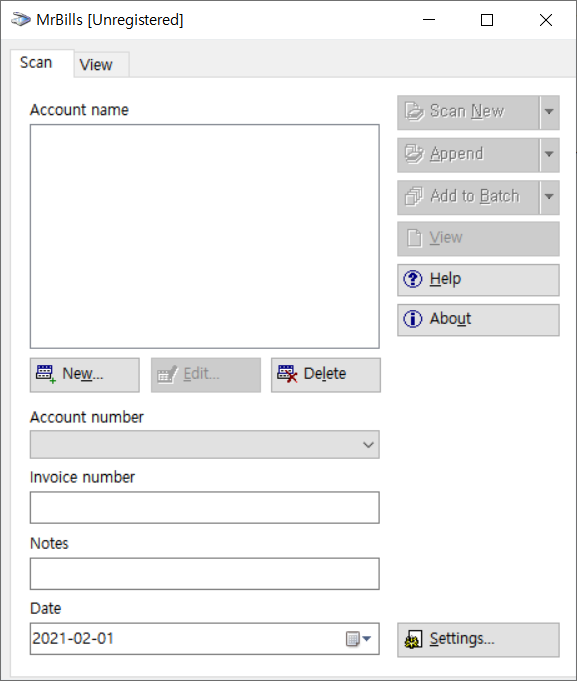Click the Add to Batch button
This screenshot has height=681, width=577.
(468, 197)
